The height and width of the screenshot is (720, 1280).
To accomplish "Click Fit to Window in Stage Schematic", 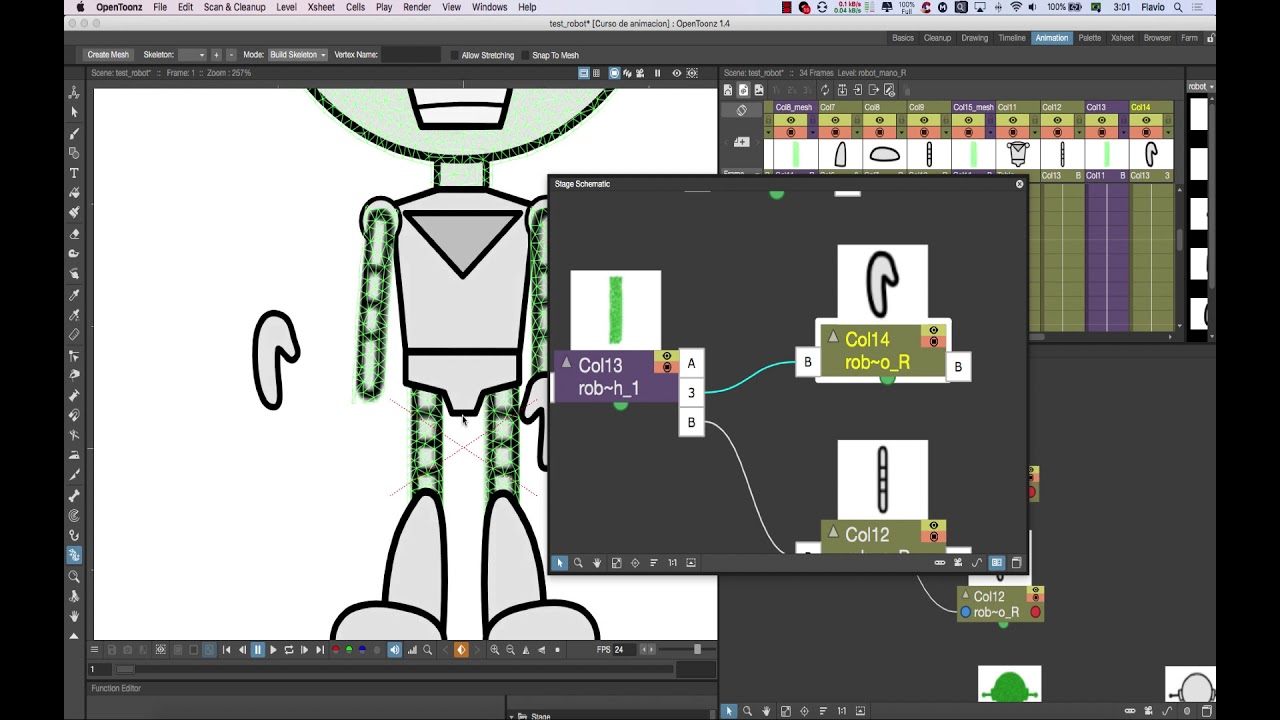I will (x=616, y=563).
